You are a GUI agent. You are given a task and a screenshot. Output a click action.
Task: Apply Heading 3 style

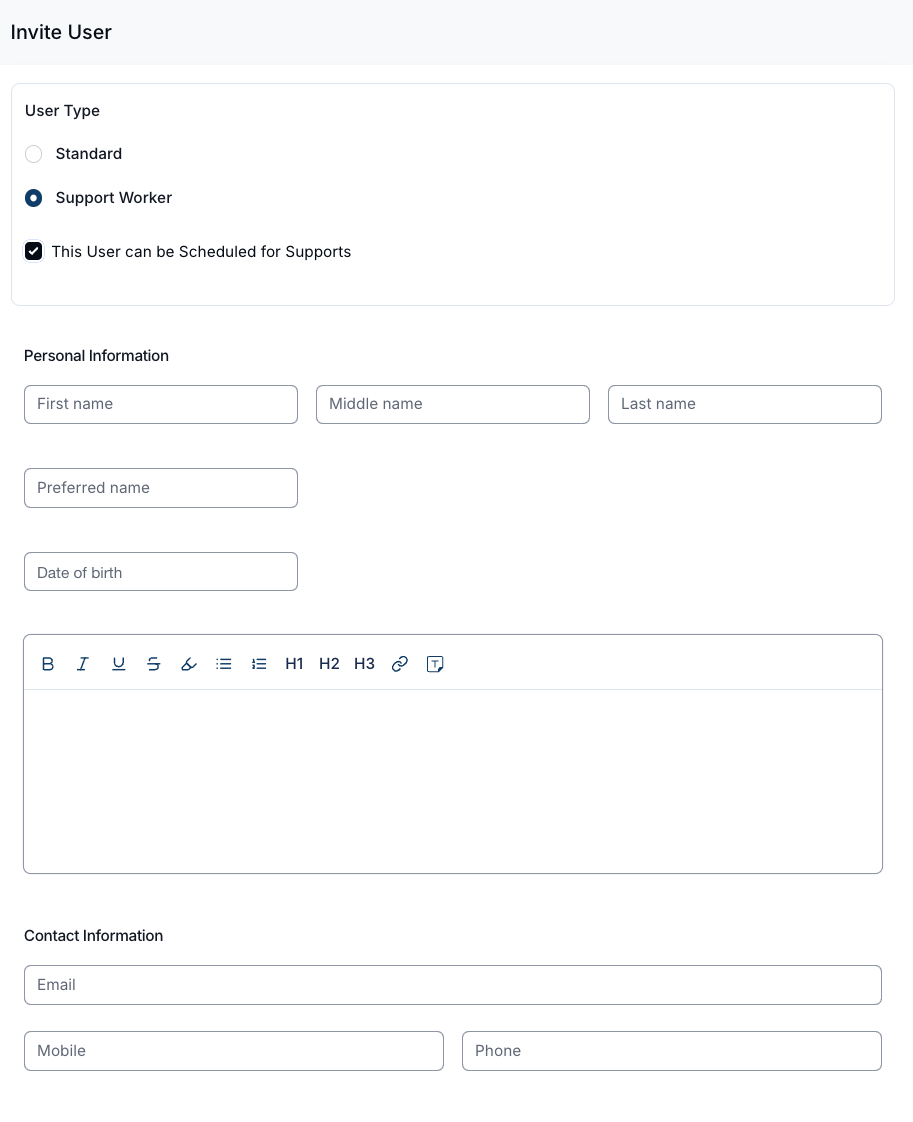pos(364,664)
